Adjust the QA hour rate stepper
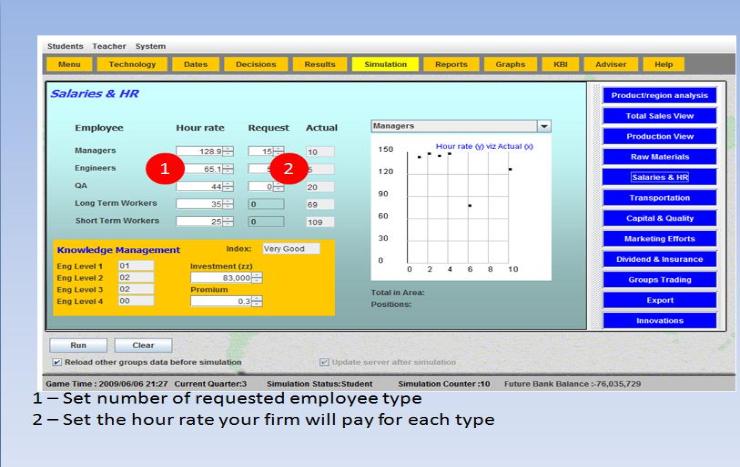This screenshot has width=740, height=467. (x=227, y=186)
